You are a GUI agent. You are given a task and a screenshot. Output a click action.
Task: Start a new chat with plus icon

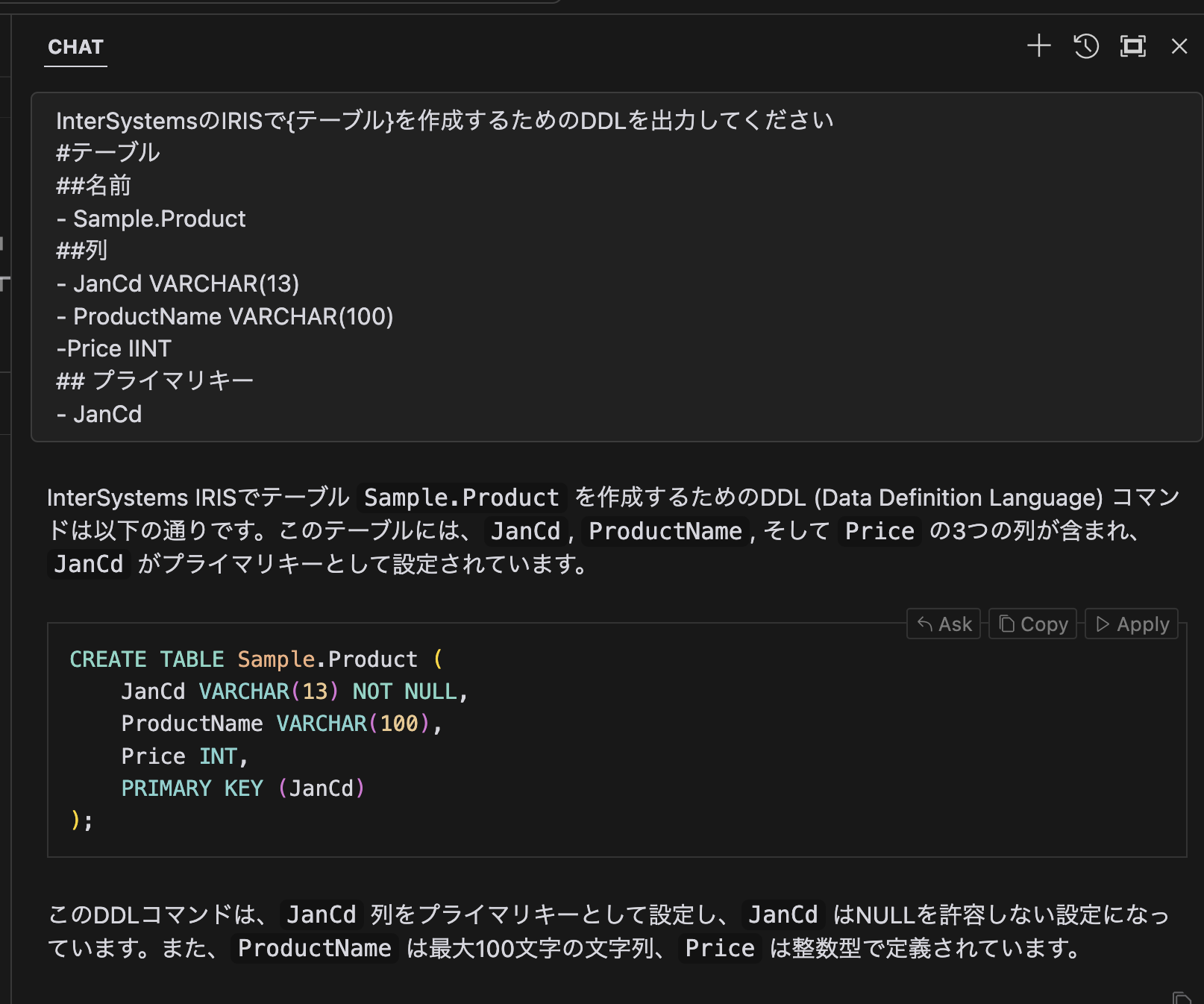[x=1038, y=46]
